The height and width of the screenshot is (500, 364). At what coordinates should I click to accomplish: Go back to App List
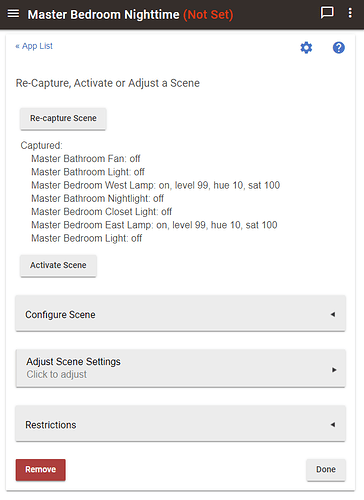(x=34, y=46)
